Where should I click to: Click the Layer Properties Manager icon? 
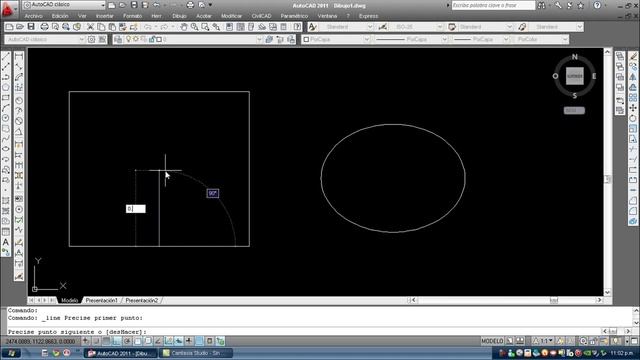[118, 40]
